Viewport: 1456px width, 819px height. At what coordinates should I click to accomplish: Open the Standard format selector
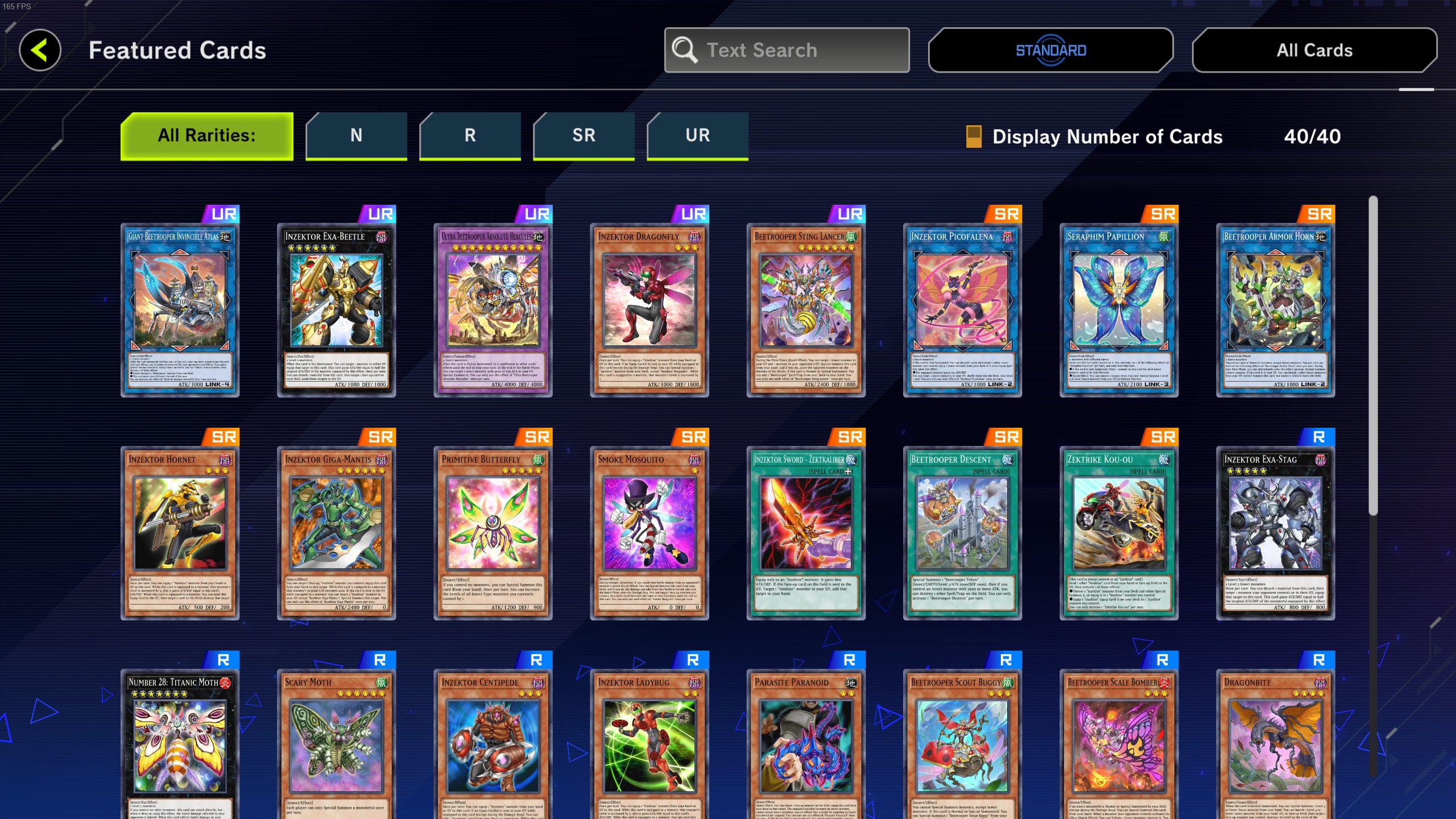pos(1051,50)
